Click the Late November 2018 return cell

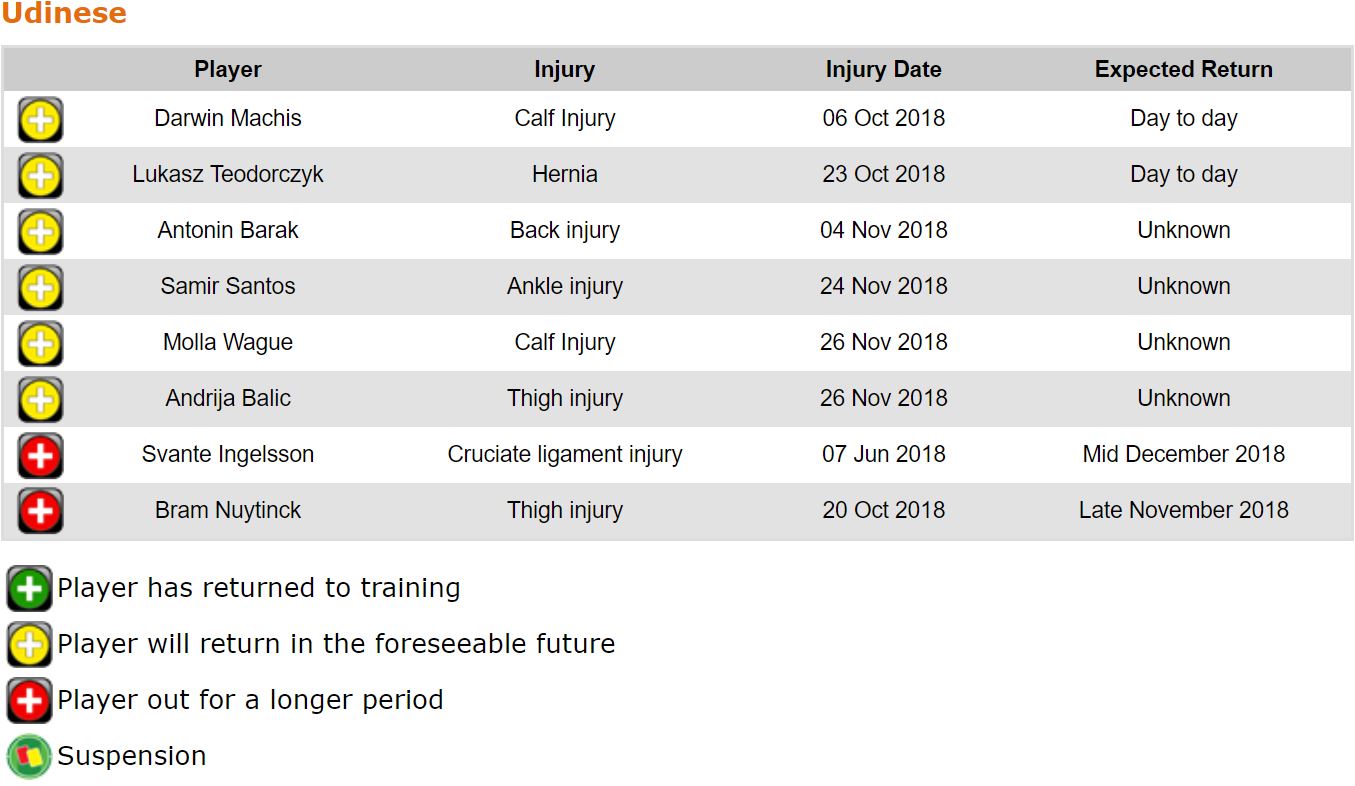[1183, 510]
